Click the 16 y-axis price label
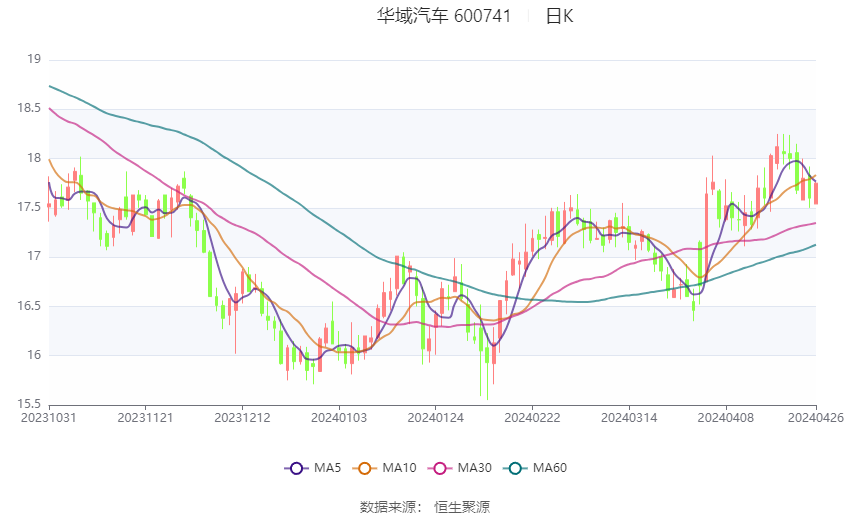 (x=34, y=355)
